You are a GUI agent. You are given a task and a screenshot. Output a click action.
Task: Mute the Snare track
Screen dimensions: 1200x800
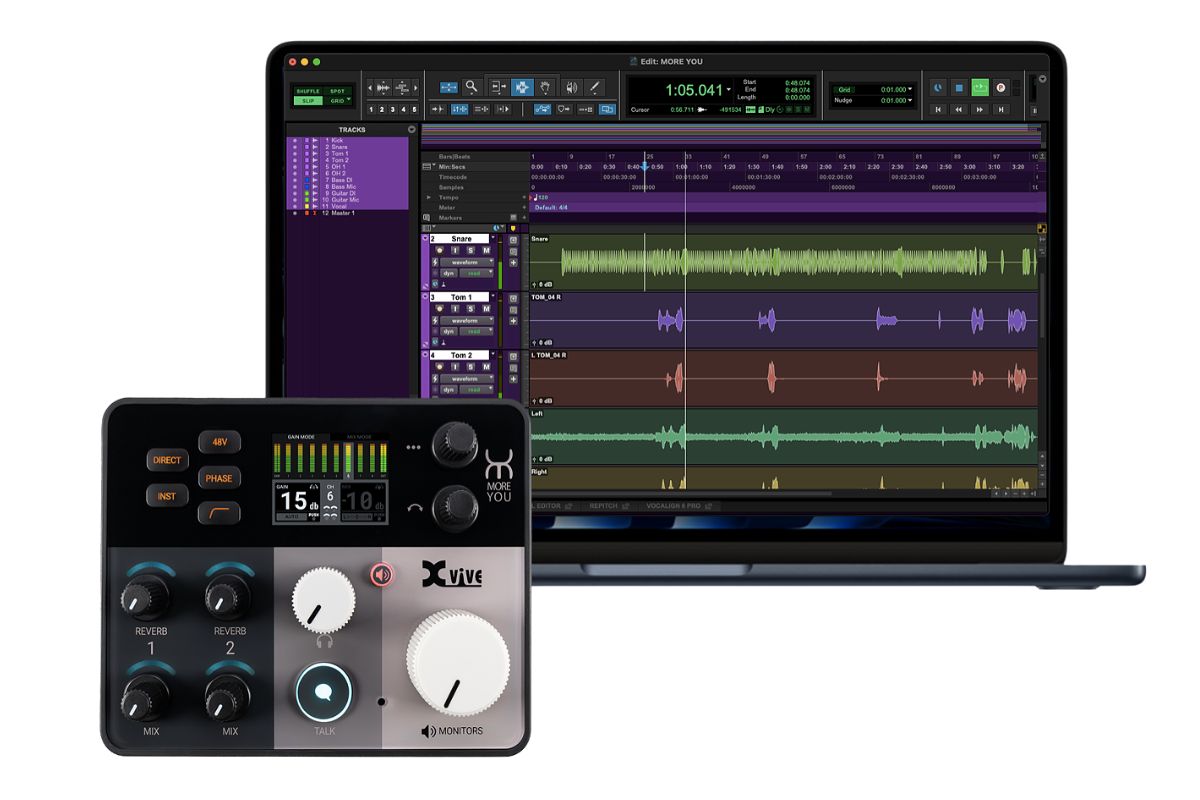click(487, 251)
